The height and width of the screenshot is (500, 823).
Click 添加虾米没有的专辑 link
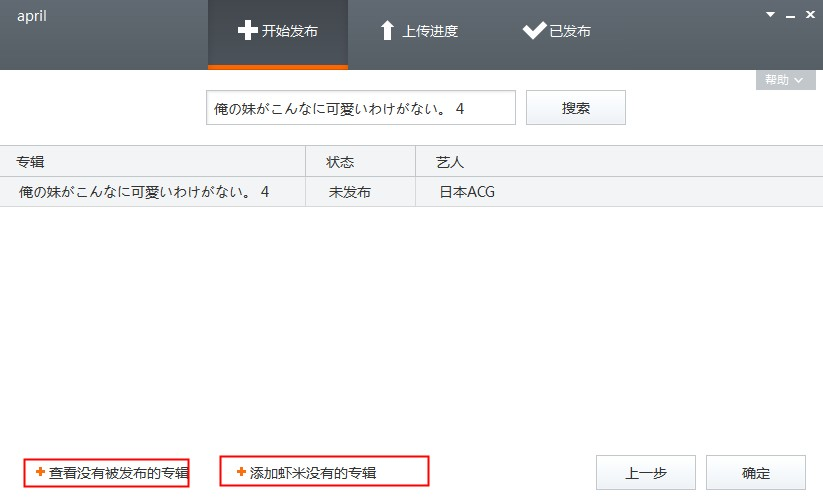[x=307, y=473]
